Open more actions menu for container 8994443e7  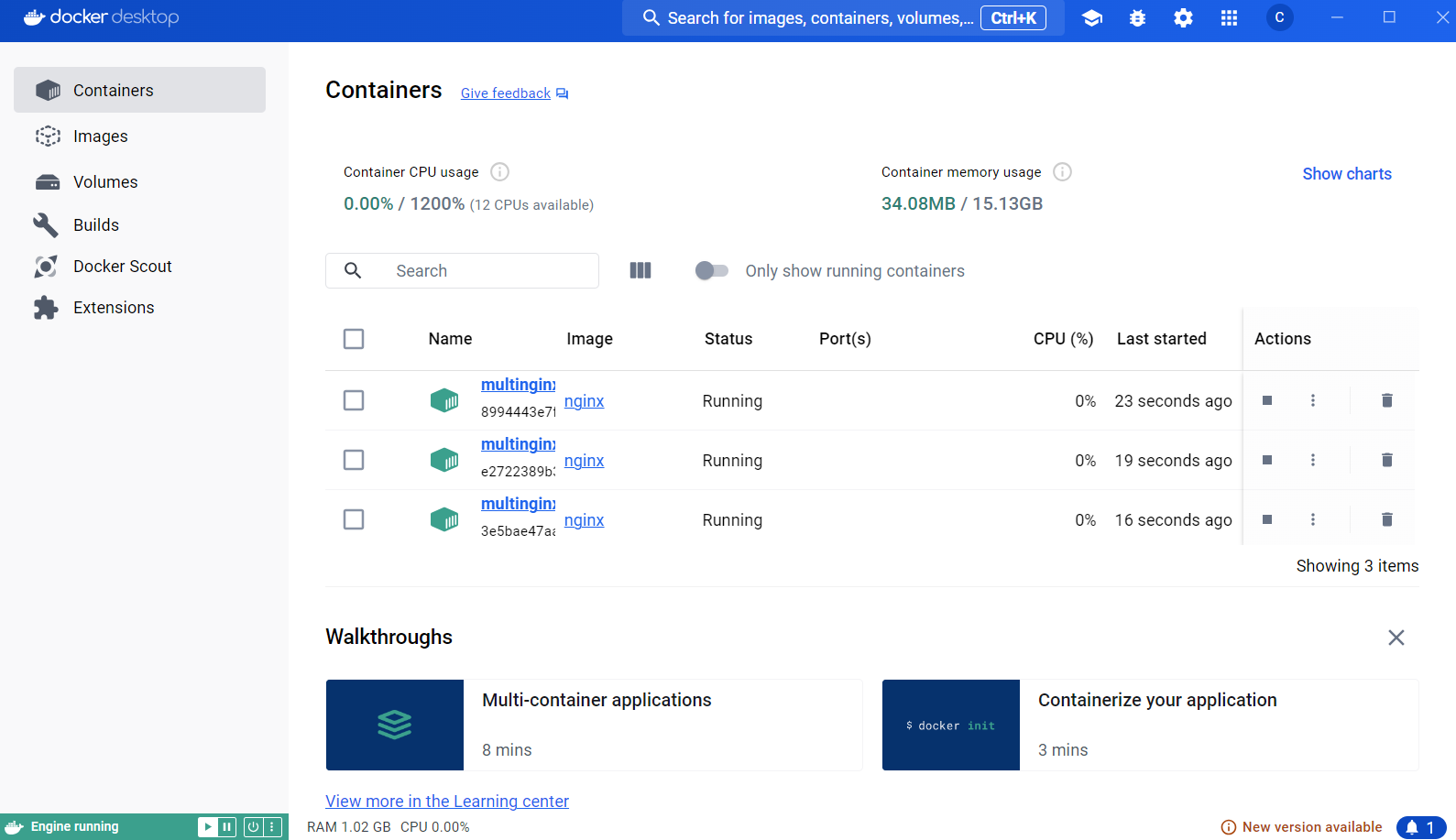(1313, 400)
